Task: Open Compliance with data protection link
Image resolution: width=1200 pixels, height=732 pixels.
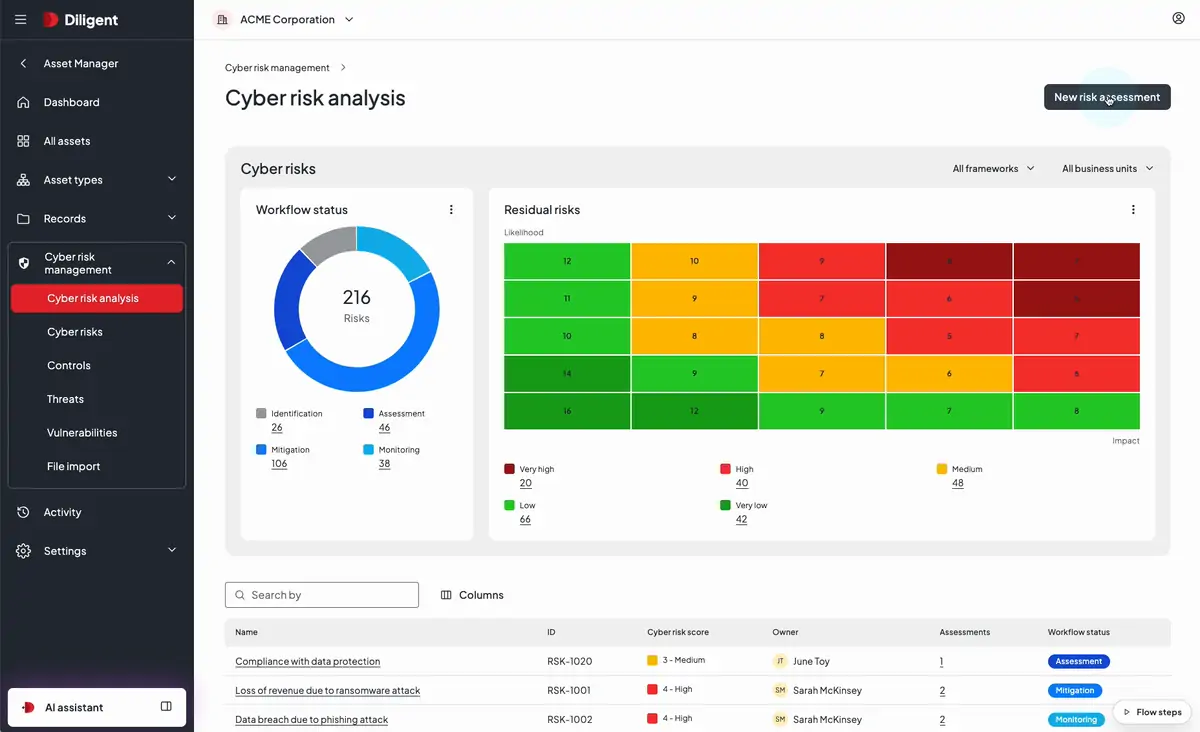Action: 308,661
